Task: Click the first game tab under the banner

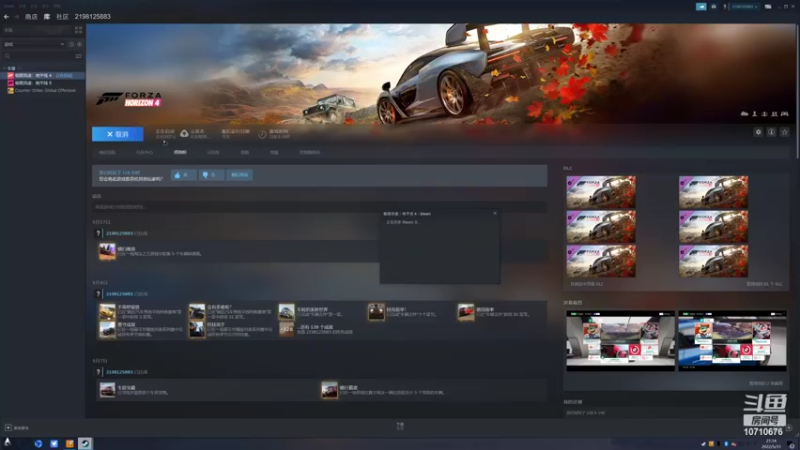Action: point(107,153)
